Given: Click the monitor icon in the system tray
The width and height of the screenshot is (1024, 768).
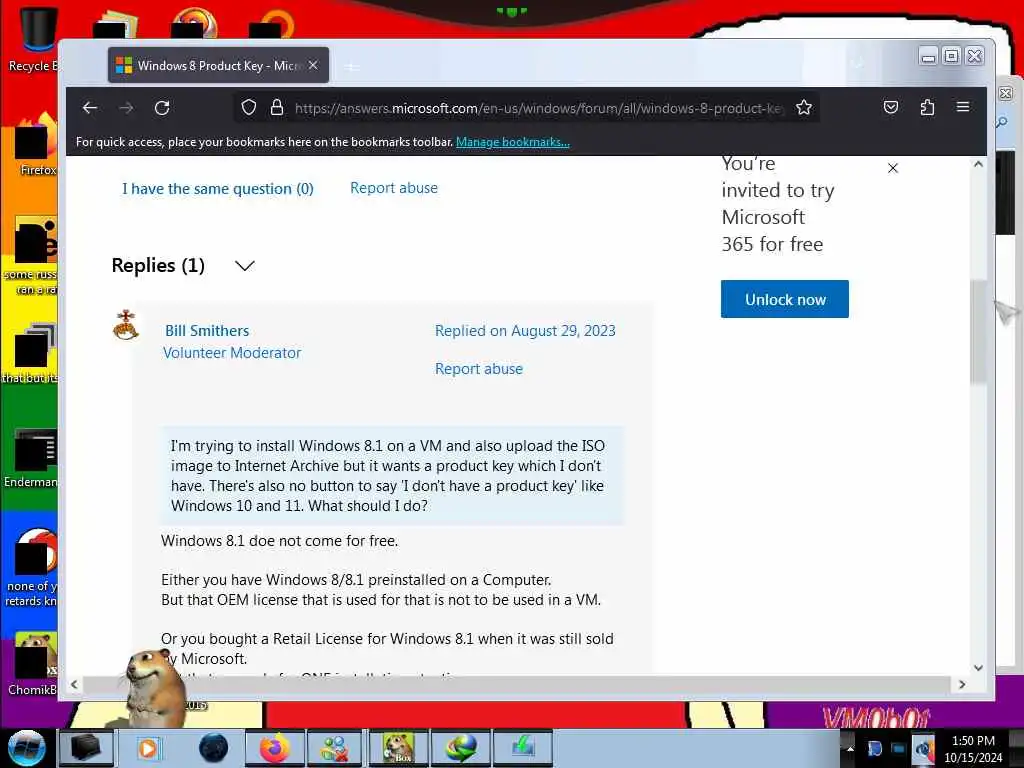Looking at the screenshot, I should [x=899, y=749].
